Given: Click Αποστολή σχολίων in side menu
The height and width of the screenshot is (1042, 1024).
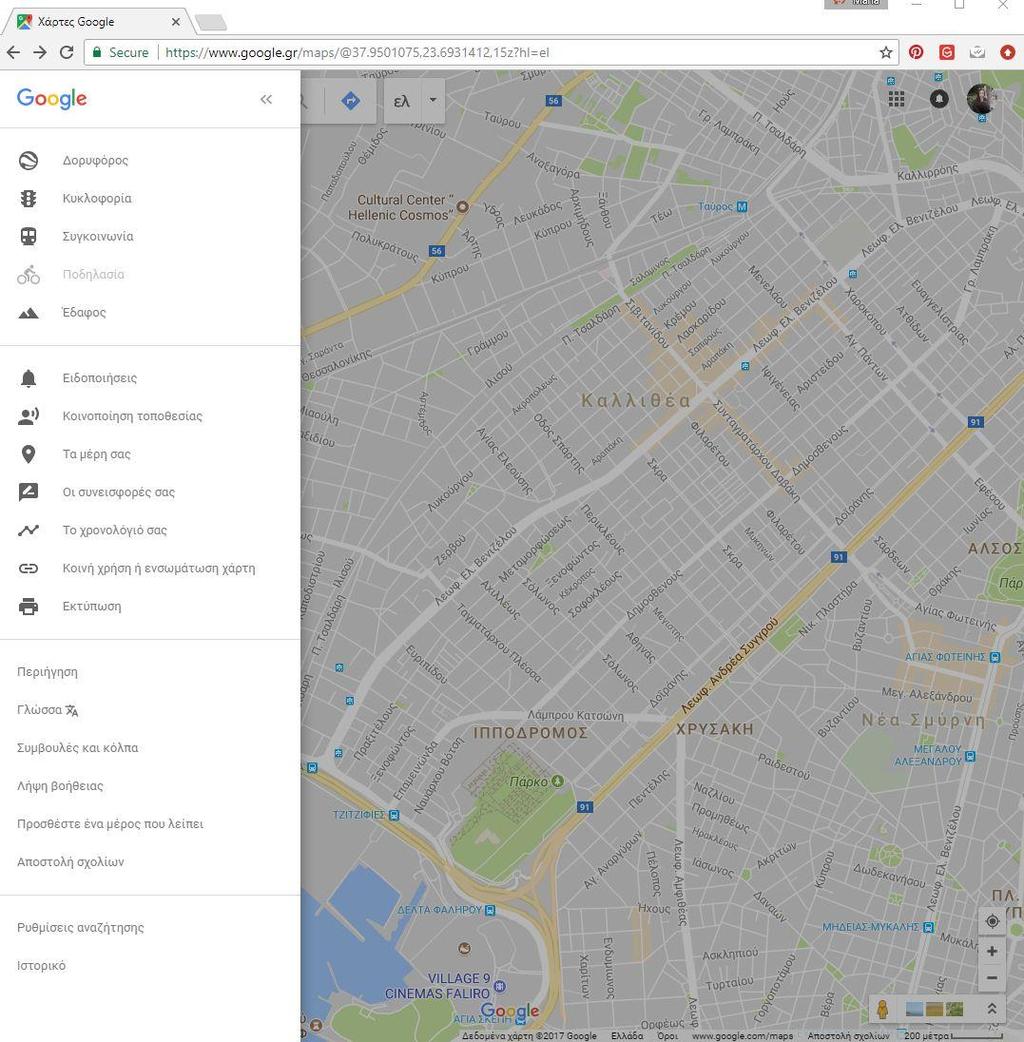Looking at the screenshot, I should tap(70, 862).
